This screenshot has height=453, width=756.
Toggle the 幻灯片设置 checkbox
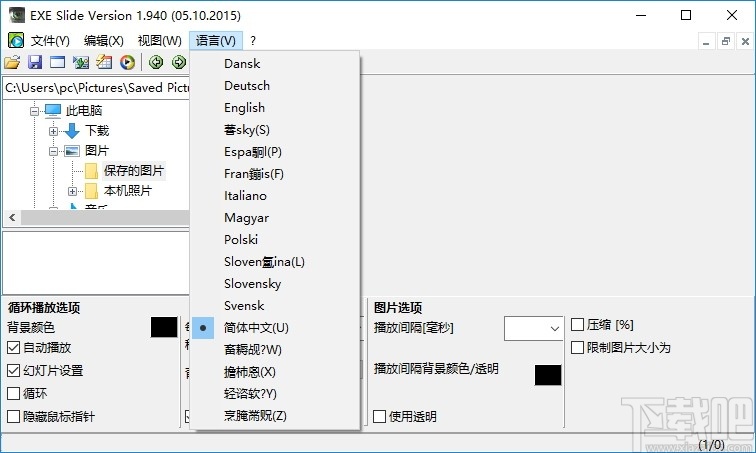pos(14,371)
